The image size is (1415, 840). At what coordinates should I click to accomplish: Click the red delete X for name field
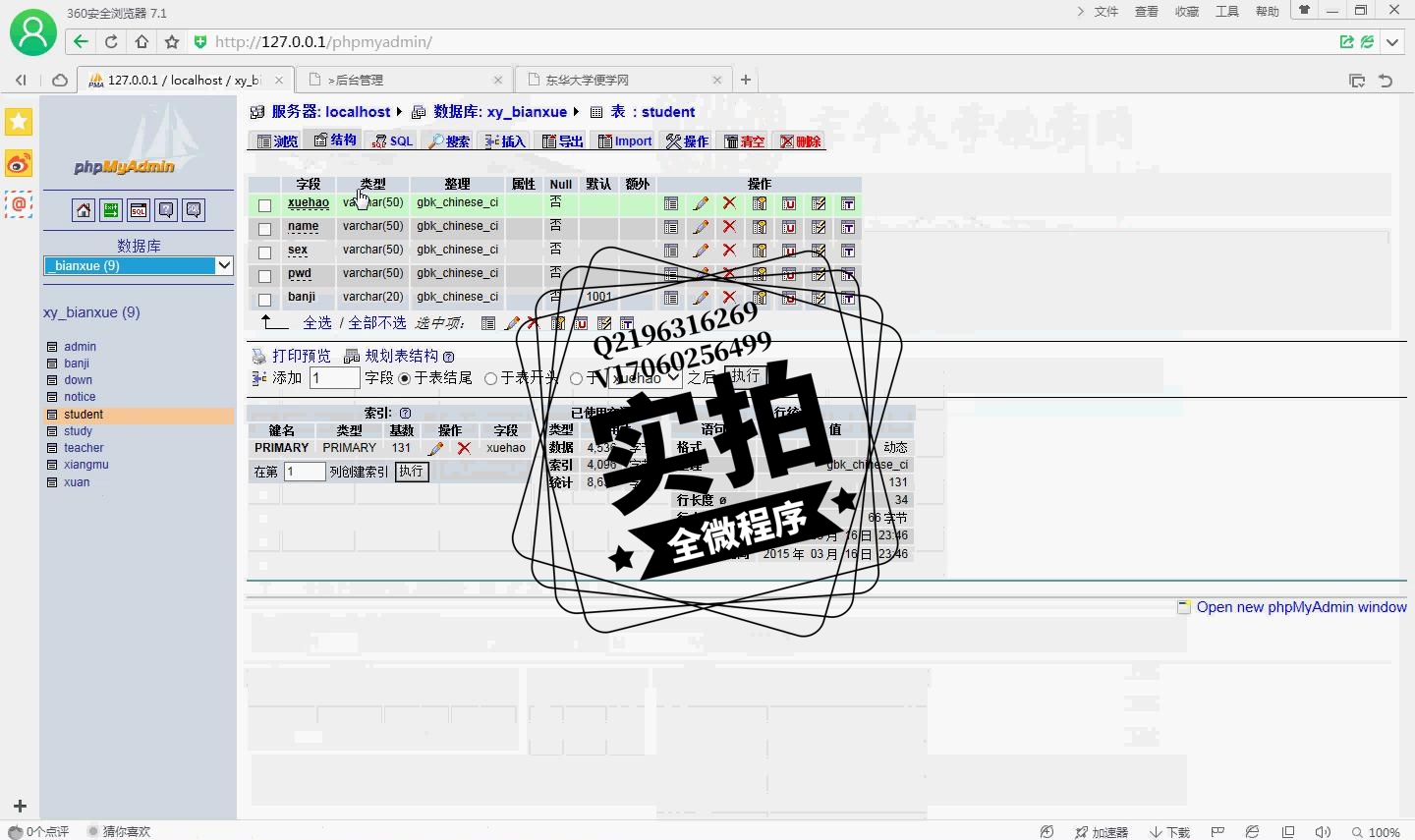click(x=729, y=227)
